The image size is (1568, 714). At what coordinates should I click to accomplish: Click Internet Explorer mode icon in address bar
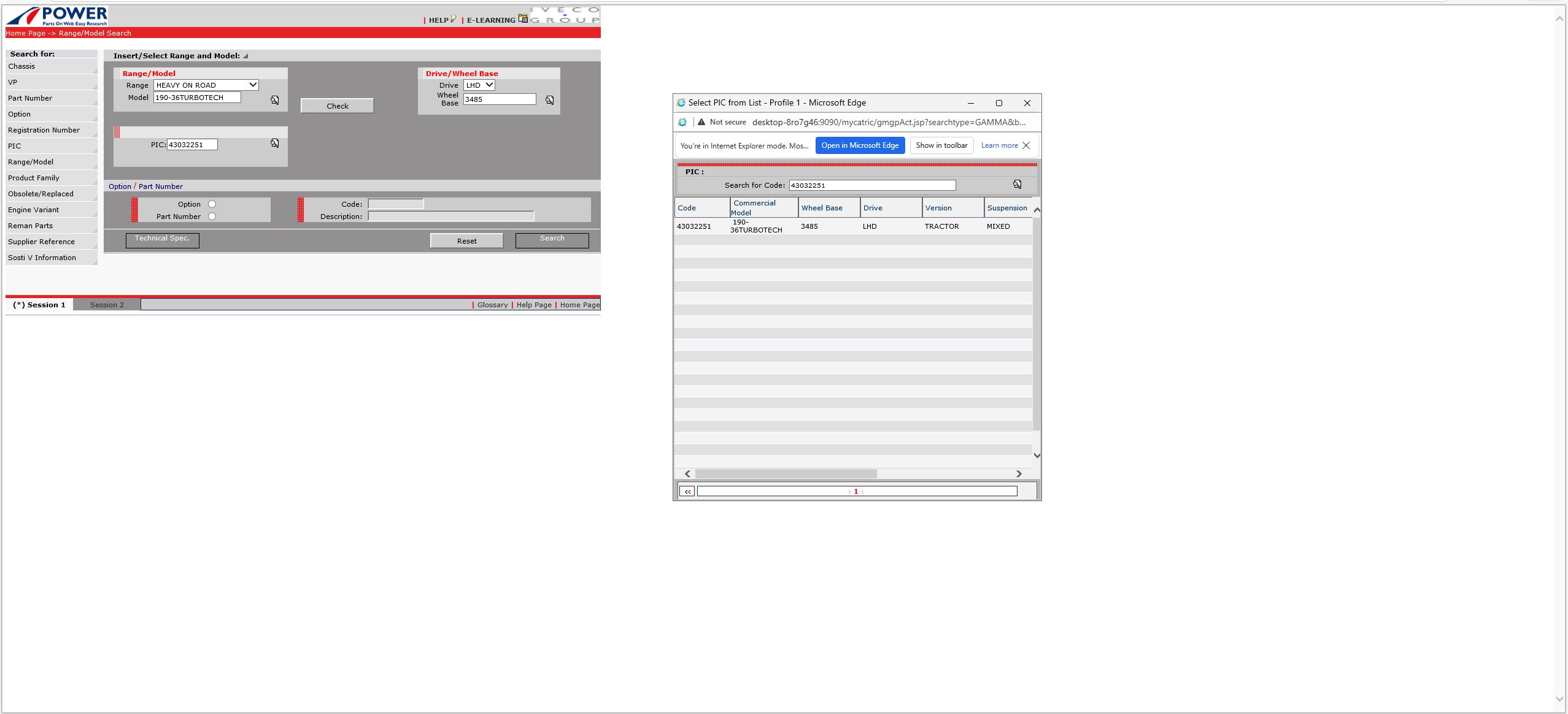682,122
